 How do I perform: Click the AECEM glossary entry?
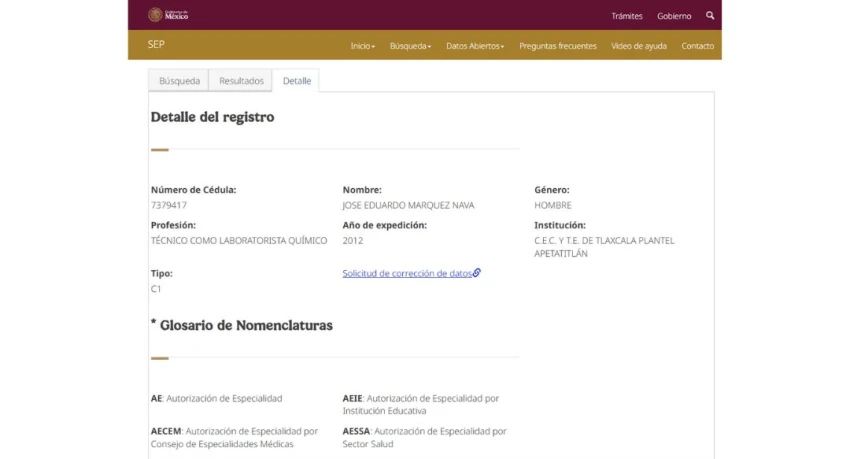pos(234,438)
